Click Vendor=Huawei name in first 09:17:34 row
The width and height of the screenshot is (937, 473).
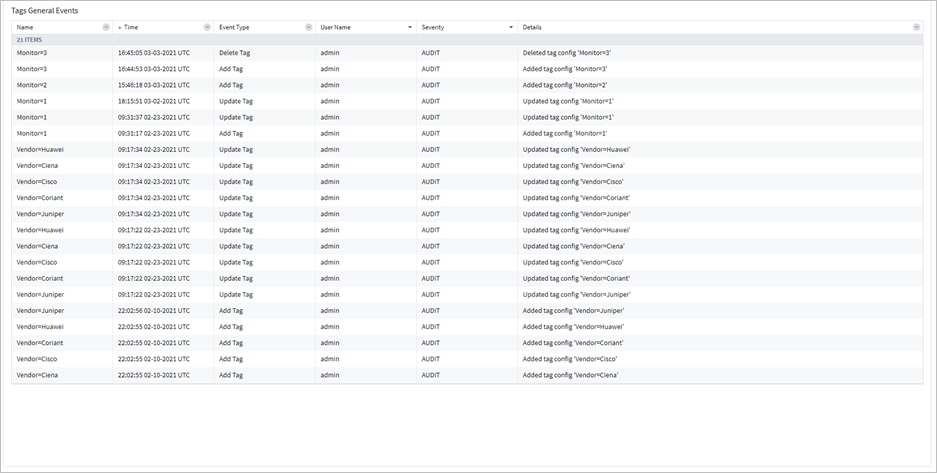pos(40,149)
